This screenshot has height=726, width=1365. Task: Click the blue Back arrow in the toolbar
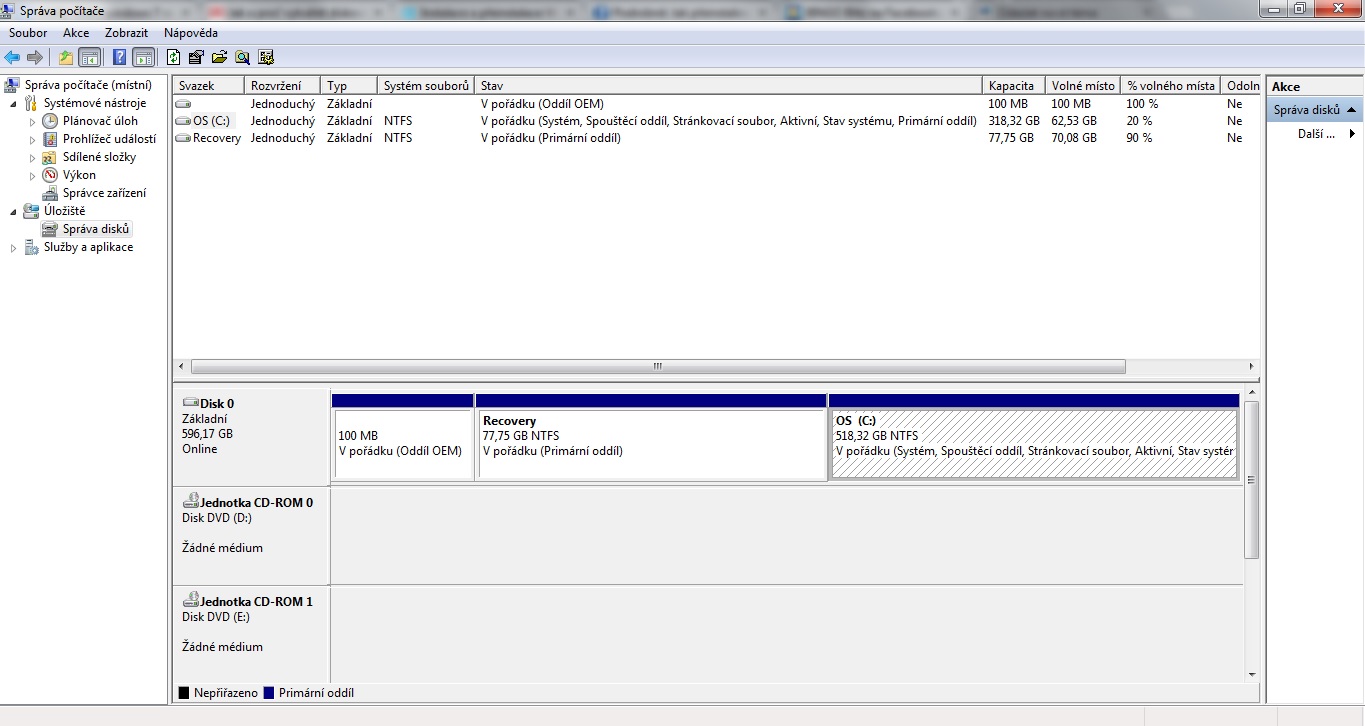click(12, 57)
